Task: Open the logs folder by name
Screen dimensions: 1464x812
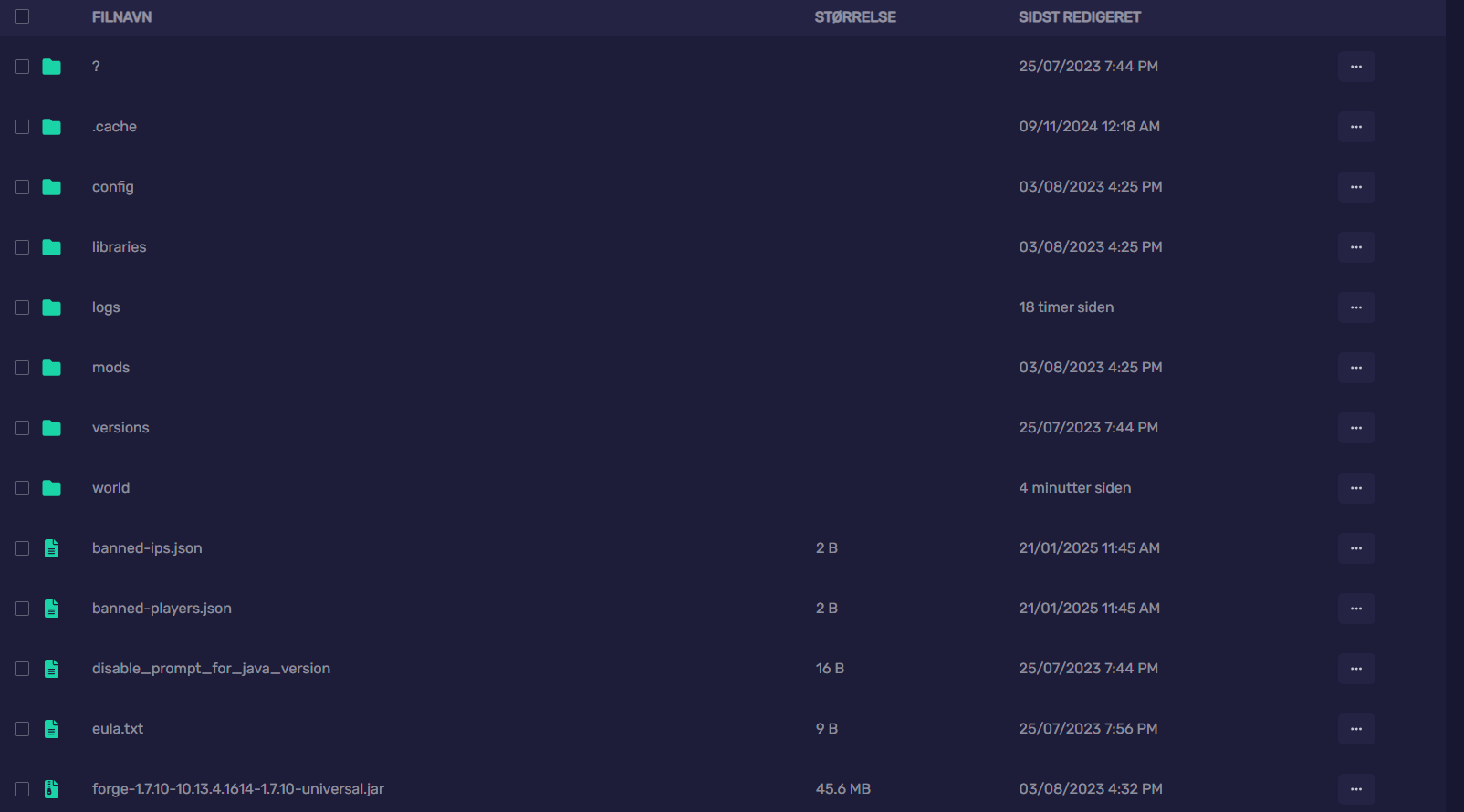Action: (x=106, y=307)
